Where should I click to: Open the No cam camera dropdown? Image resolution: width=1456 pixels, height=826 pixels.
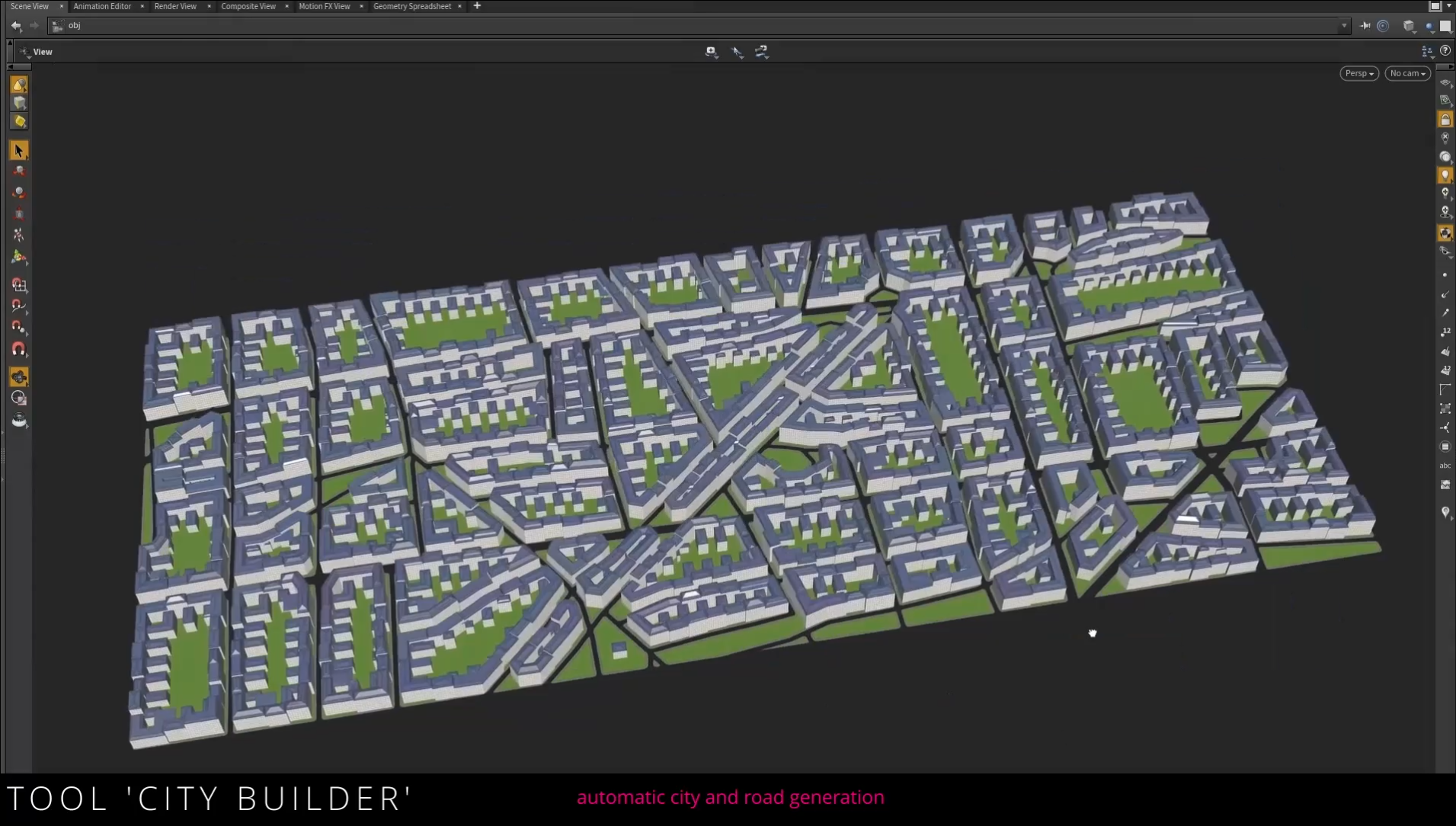click(1408, 73)
